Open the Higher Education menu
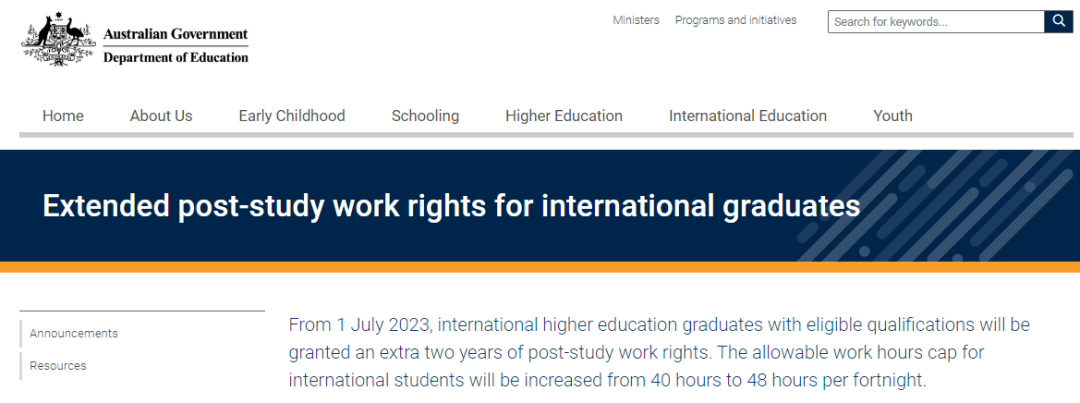Screen dimensions: 1080x403 (x=564, y=116)
